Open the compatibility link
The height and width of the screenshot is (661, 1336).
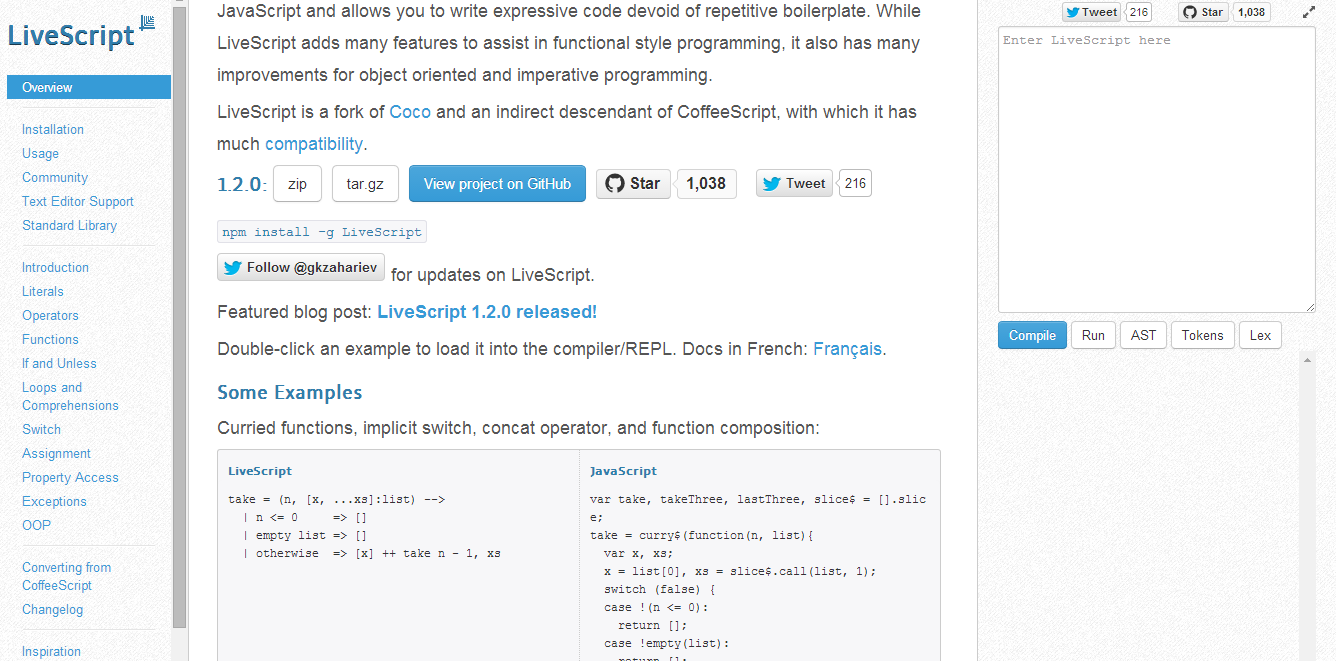[x=313, y=144]
